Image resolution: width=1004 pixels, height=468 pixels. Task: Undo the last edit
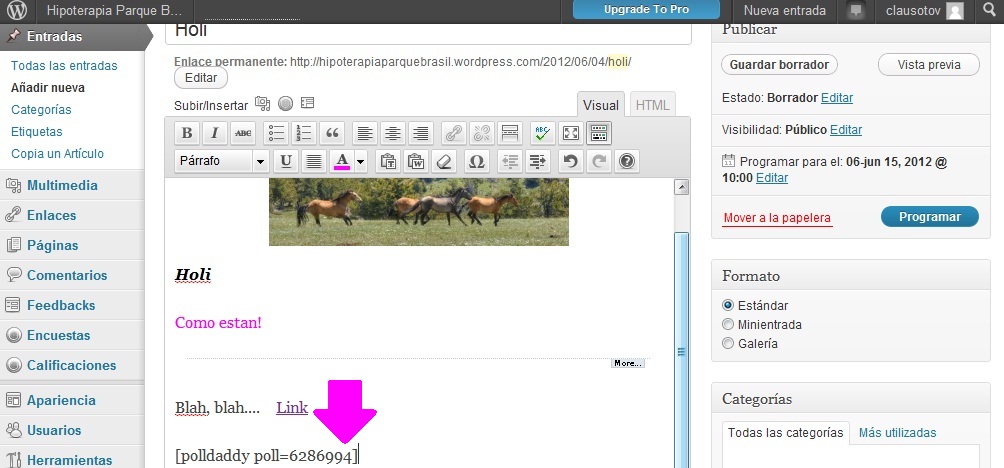click(x=570, y=161)
